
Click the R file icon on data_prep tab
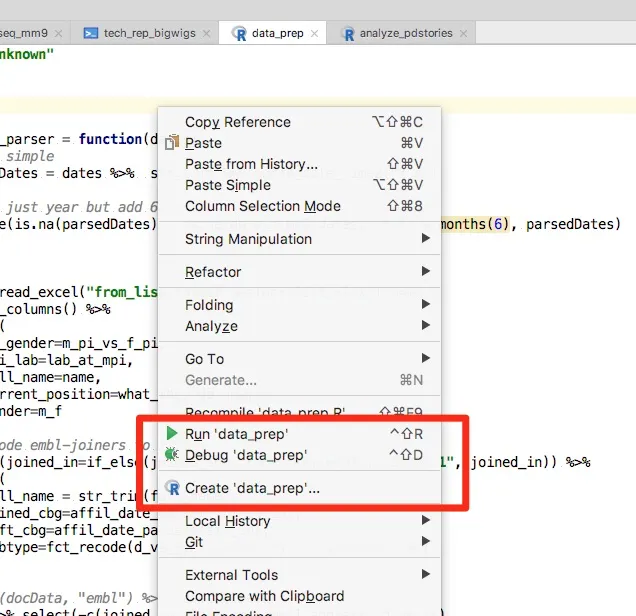pos(239,33)
